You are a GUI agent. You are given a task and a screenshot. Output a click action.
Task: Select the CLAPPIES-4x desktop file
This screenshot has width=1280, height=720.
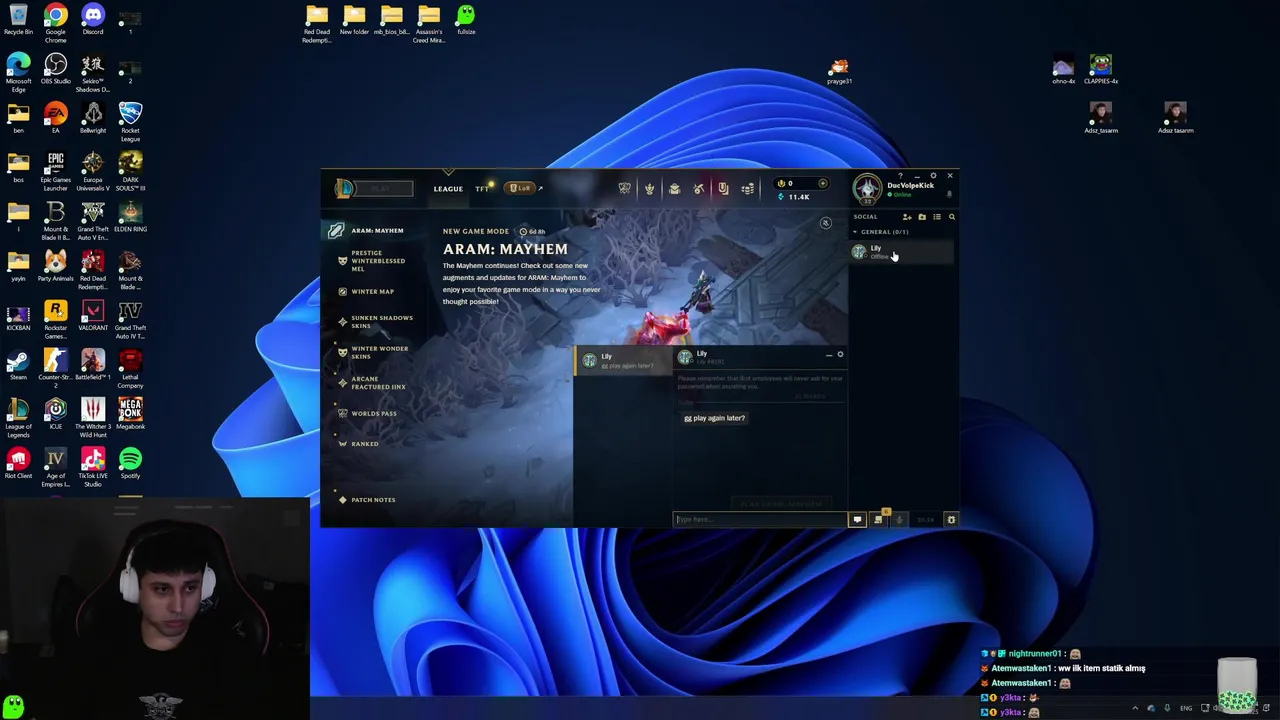1101,70
